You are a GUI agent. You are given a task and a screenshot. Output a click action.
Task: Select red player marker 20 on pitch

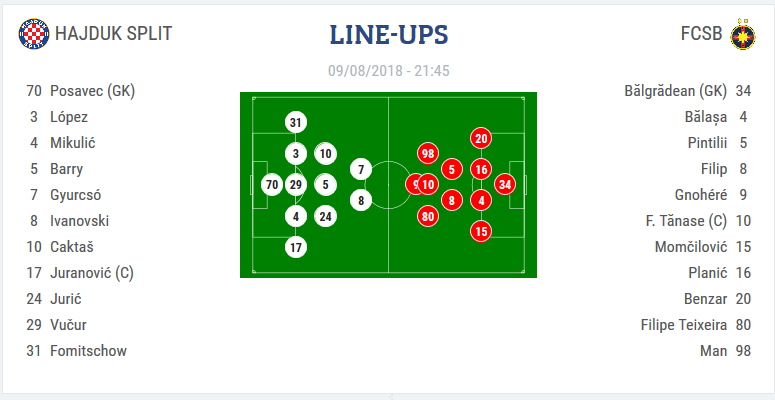coord(481,139)
